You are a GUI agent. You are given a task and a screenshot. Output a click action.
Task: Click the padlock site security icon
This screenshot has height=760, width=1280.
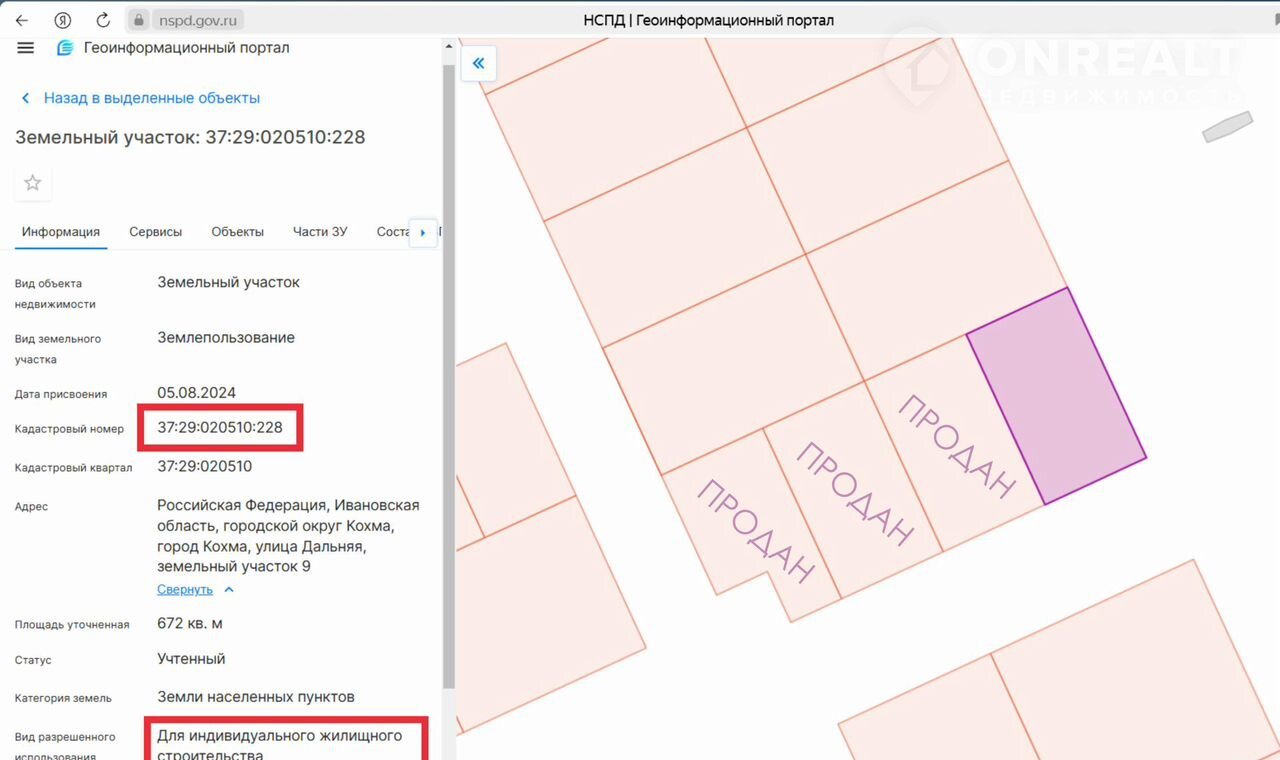pyautogui.click(x=139, y=20)
